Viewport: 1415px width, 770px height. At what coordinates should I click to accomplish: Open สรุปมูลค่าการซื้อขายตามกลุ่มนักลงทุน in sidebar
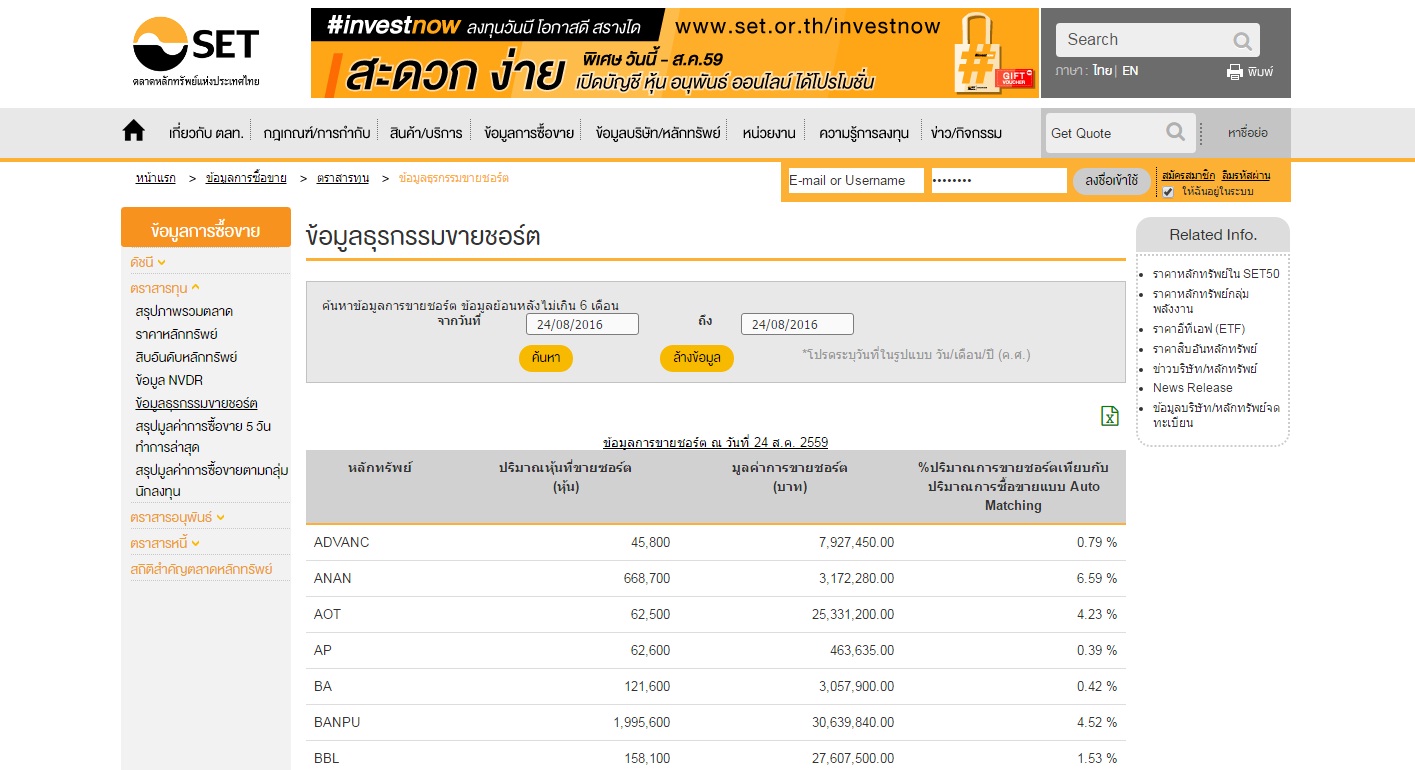212,480
